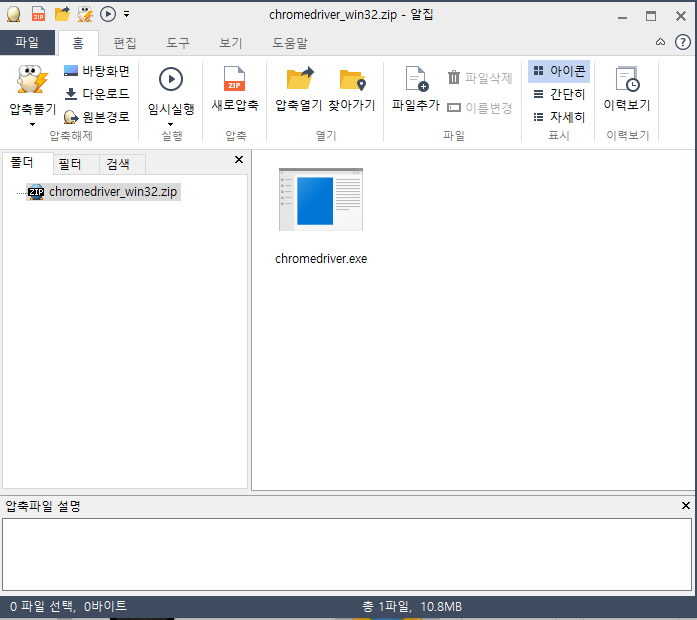
Task: Extract to 다운로드 folder
Action: point(96,94)
